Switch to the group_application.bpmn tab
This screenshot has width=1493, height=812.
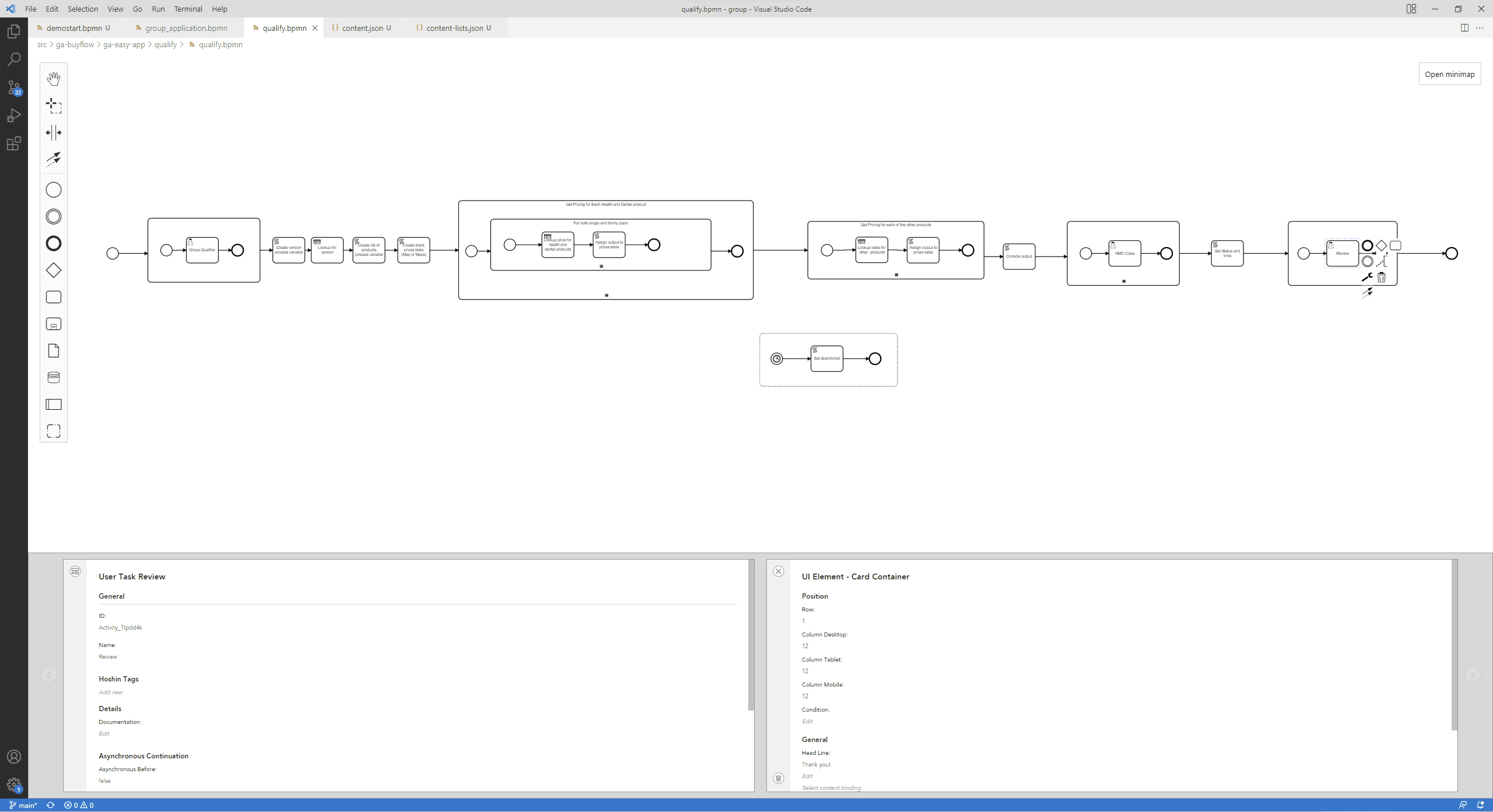(186, 28)
